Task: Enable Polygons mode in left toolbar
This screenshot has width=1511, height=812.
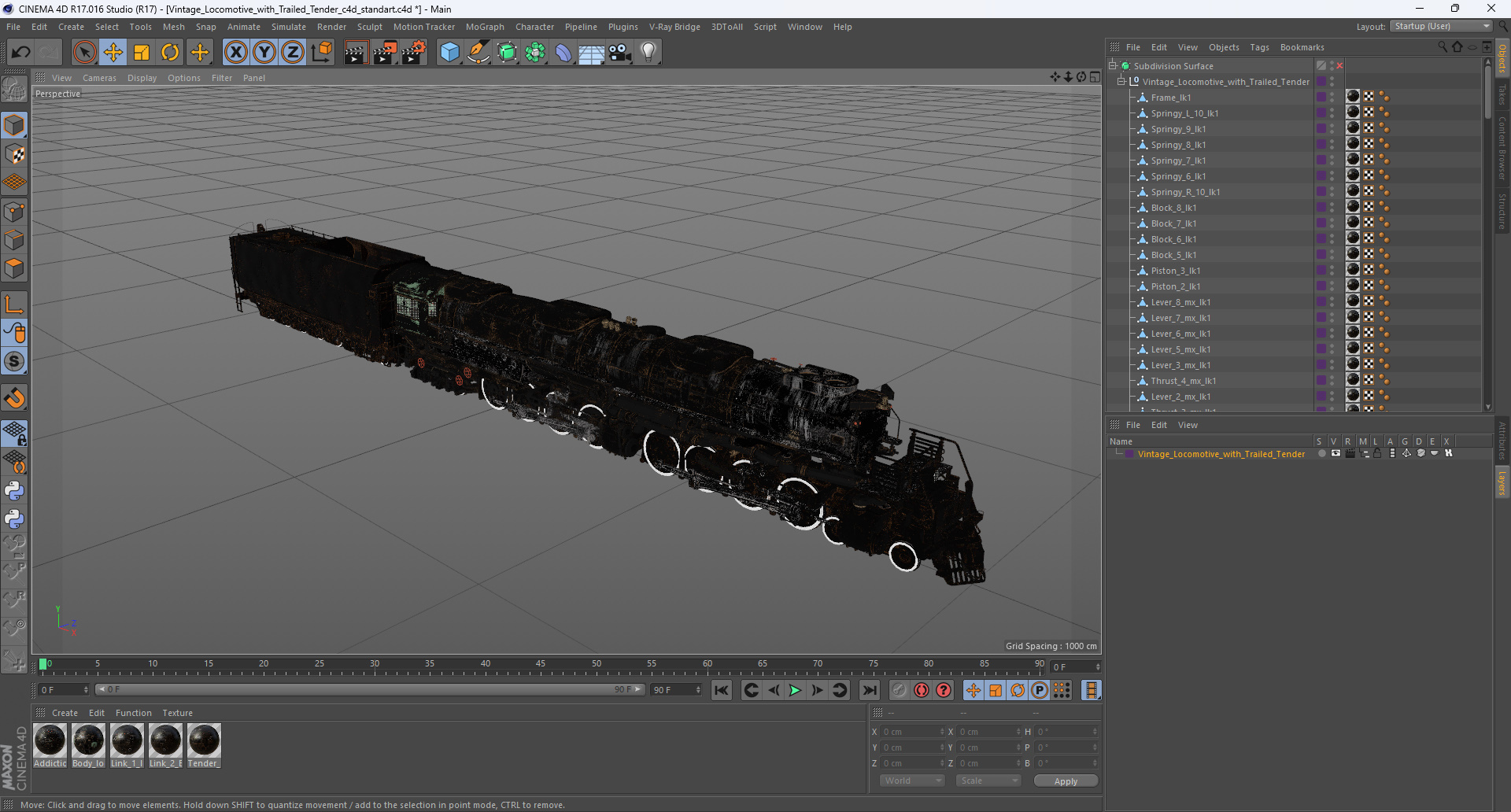Action: [x=14, y=268]
